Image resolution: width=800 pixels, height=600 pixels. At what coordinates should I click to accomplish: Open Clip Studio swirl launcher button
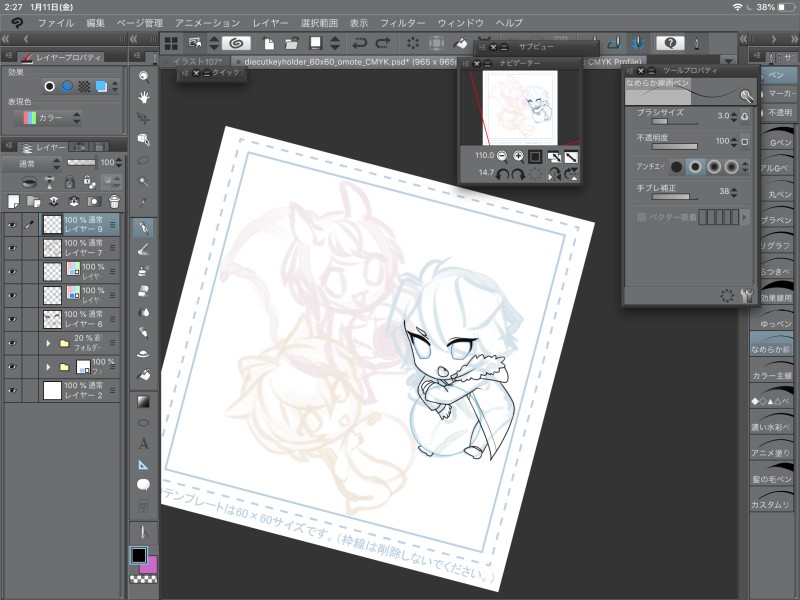click(236, 43)
